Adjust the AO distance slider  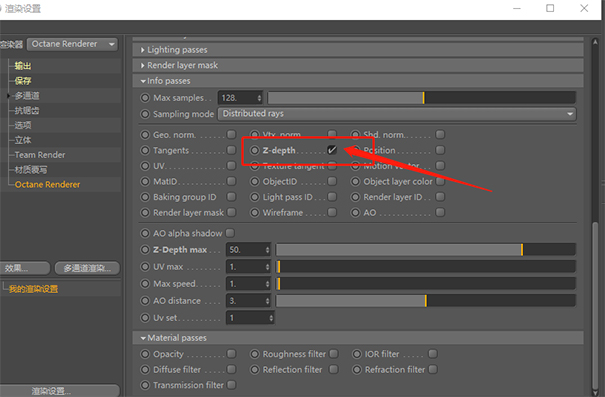tap(426, 301)
